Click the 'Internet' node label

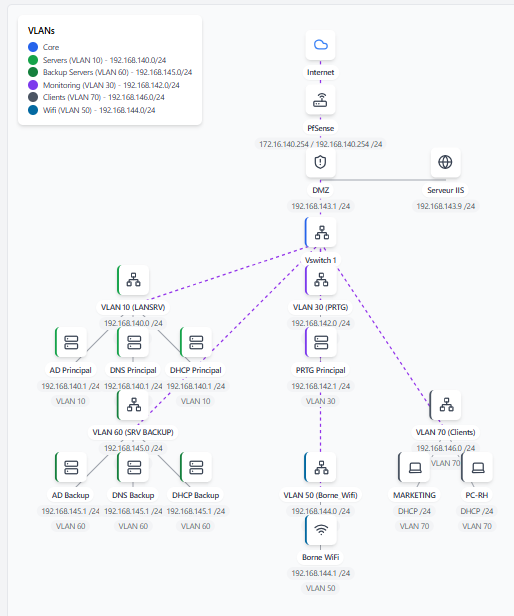tap(321, 72)
